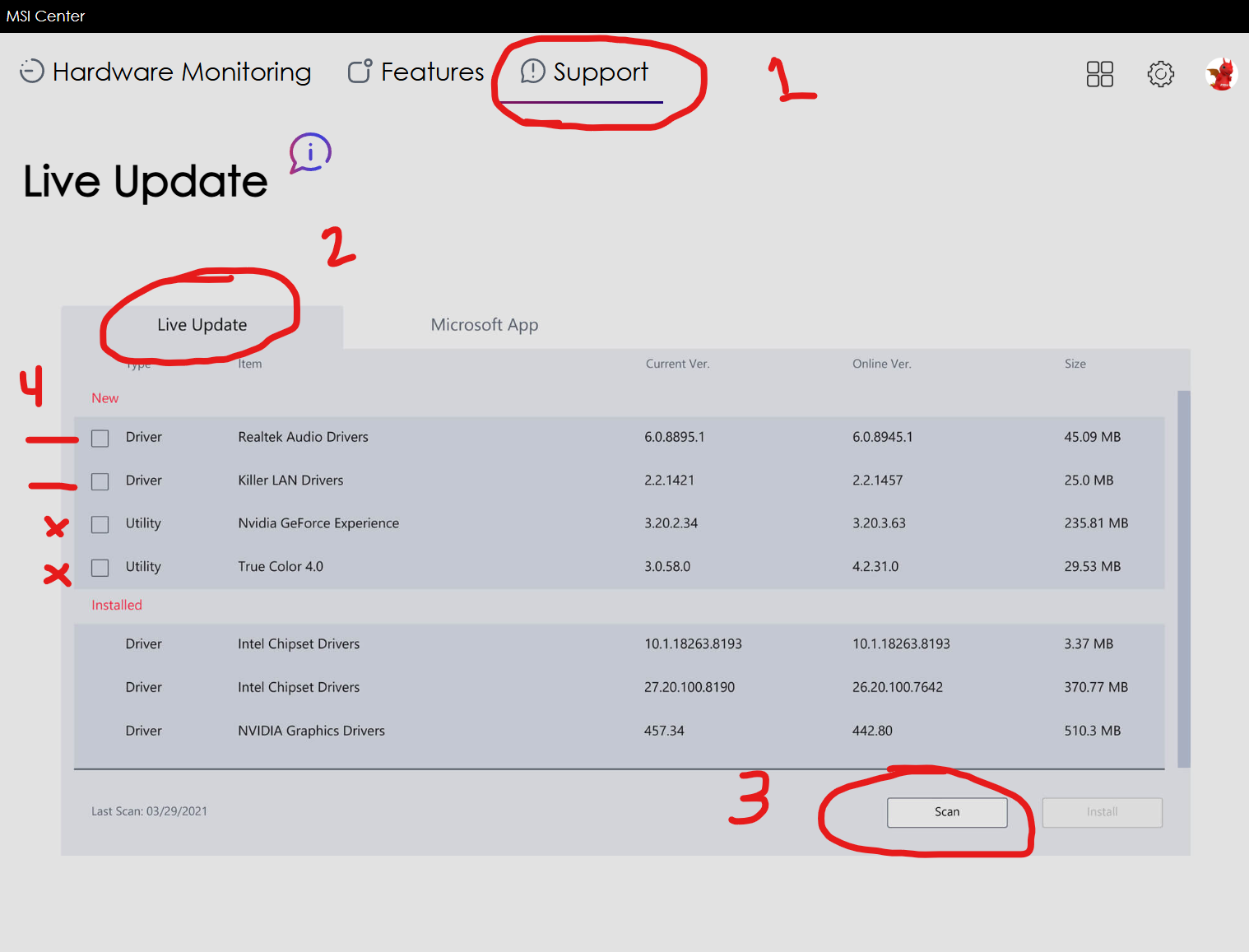Tick the Nvidia GeForce Experience checkbox
The image size is (1249, 952).
[100, 524]
